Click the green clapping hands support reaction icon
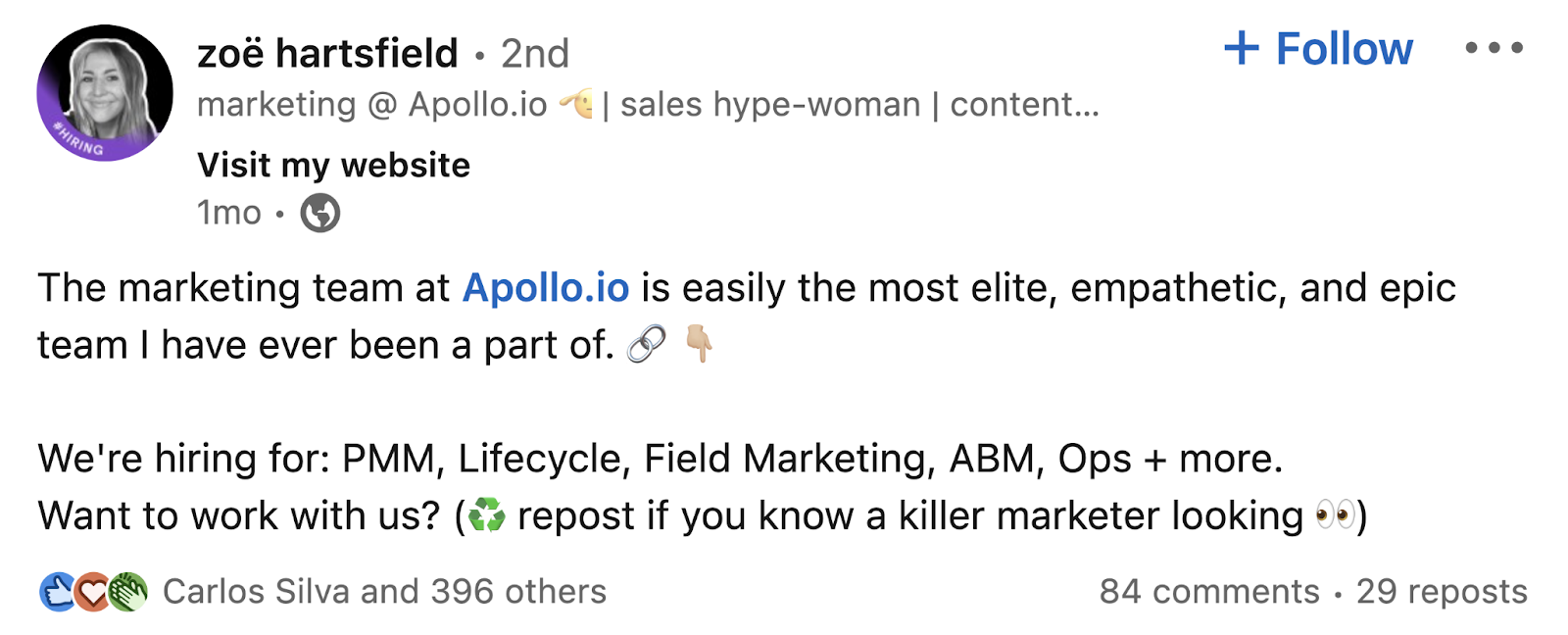Image resolution: width=1568 pixels, height=635 pixels. click(127, 590)
